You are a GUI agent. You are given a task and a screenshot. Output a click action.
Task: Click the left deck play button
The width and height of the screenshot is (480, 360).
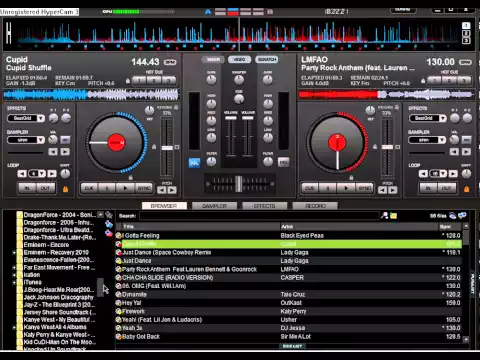pos(125,188)
